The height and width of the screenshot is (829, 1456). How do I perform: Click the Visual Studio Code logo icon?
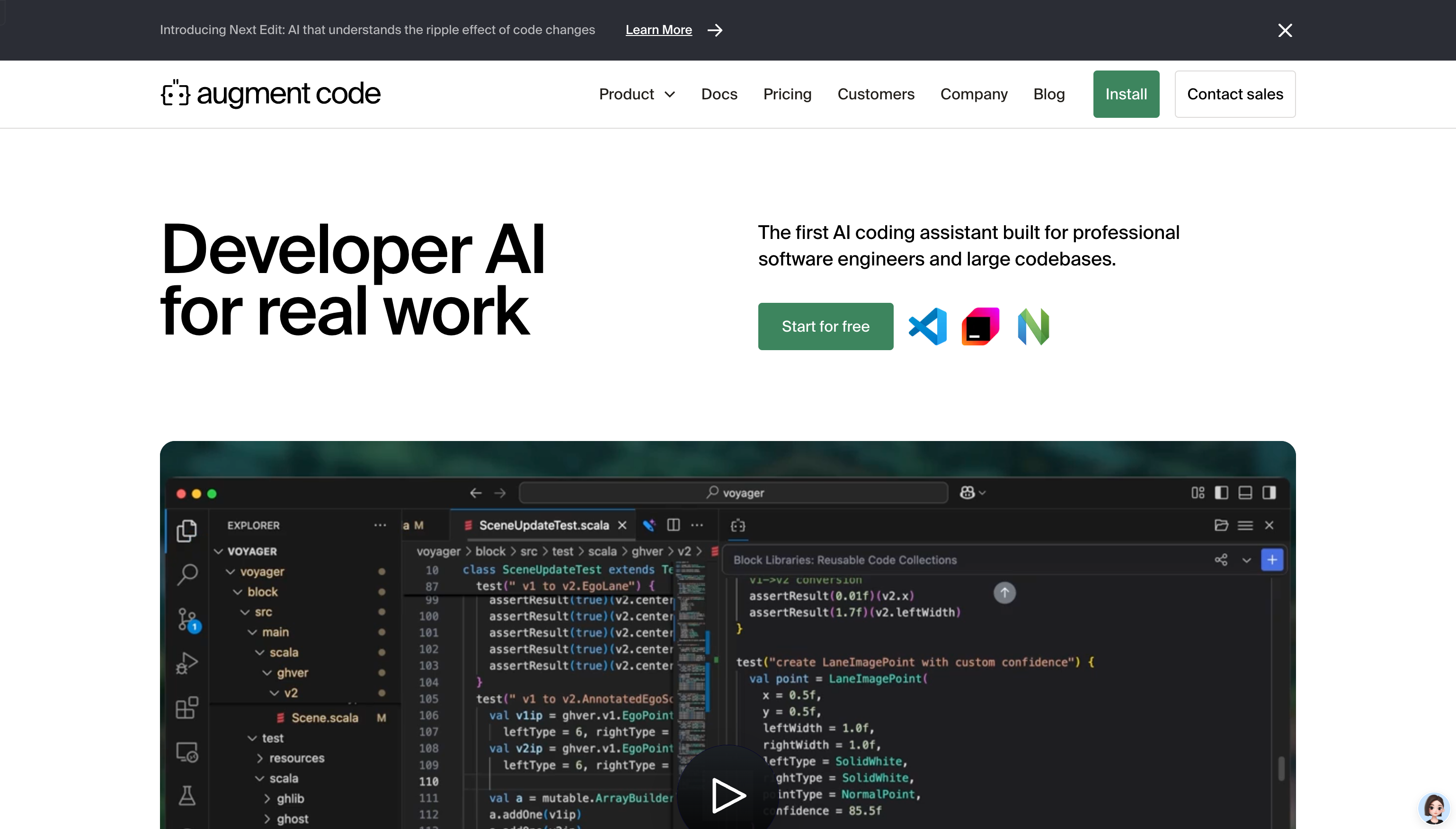(928, 326)
